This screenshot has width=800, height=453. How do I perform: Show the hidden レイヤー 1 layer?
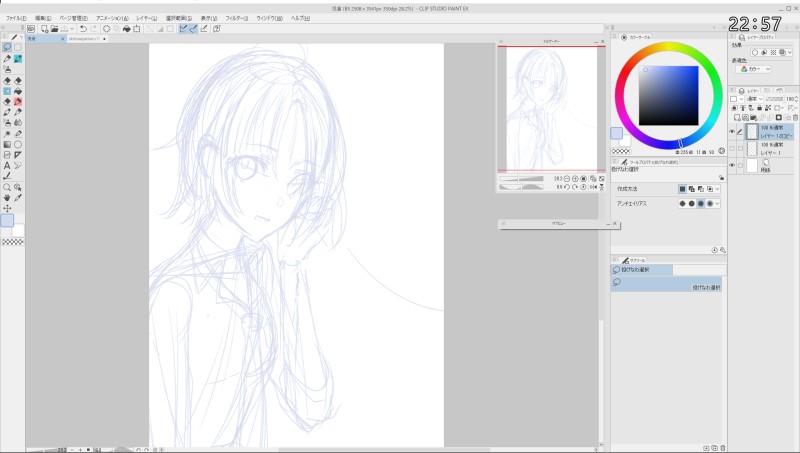732,148
